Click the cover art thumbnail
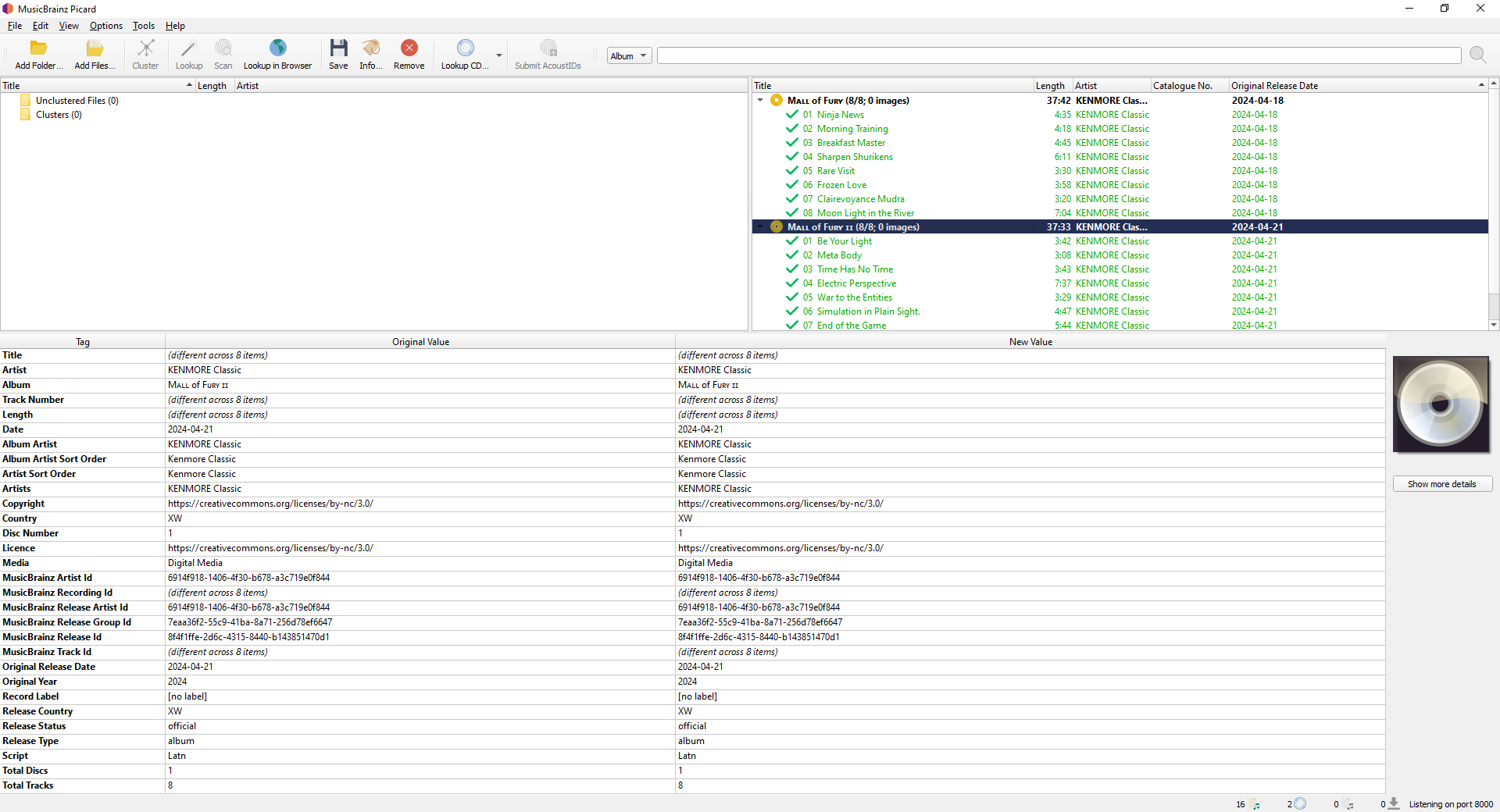Screen dimensions: 1500x812 click(1441, 404)
